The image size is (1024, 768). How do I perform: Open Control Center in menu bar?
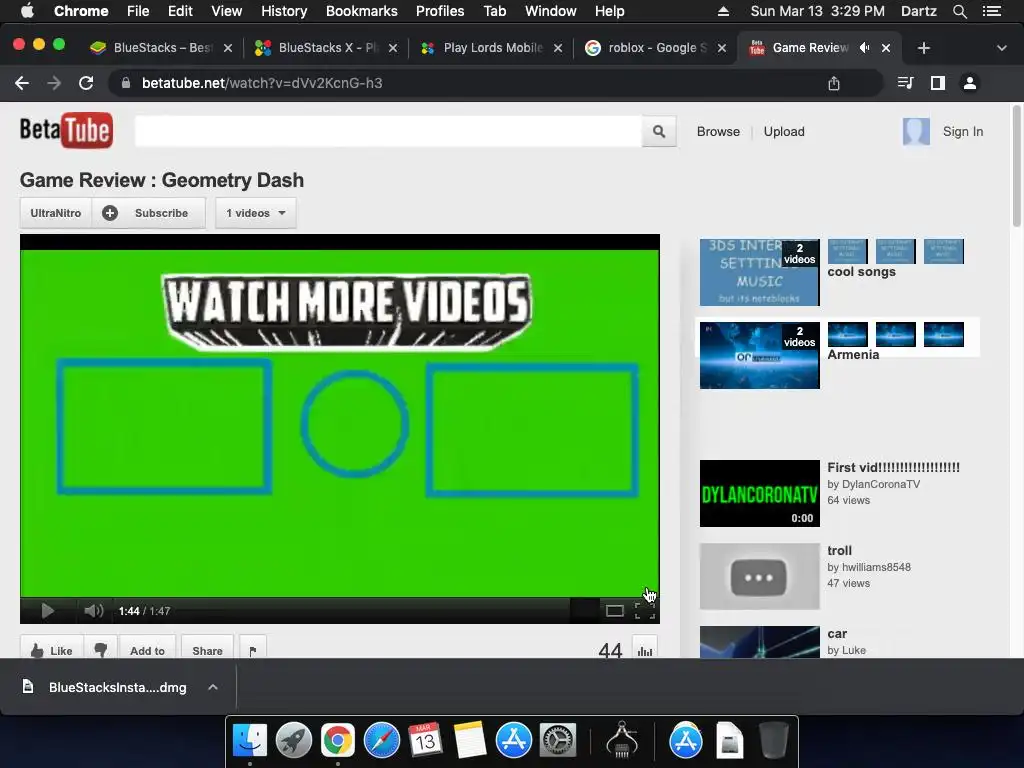(991, 11)
